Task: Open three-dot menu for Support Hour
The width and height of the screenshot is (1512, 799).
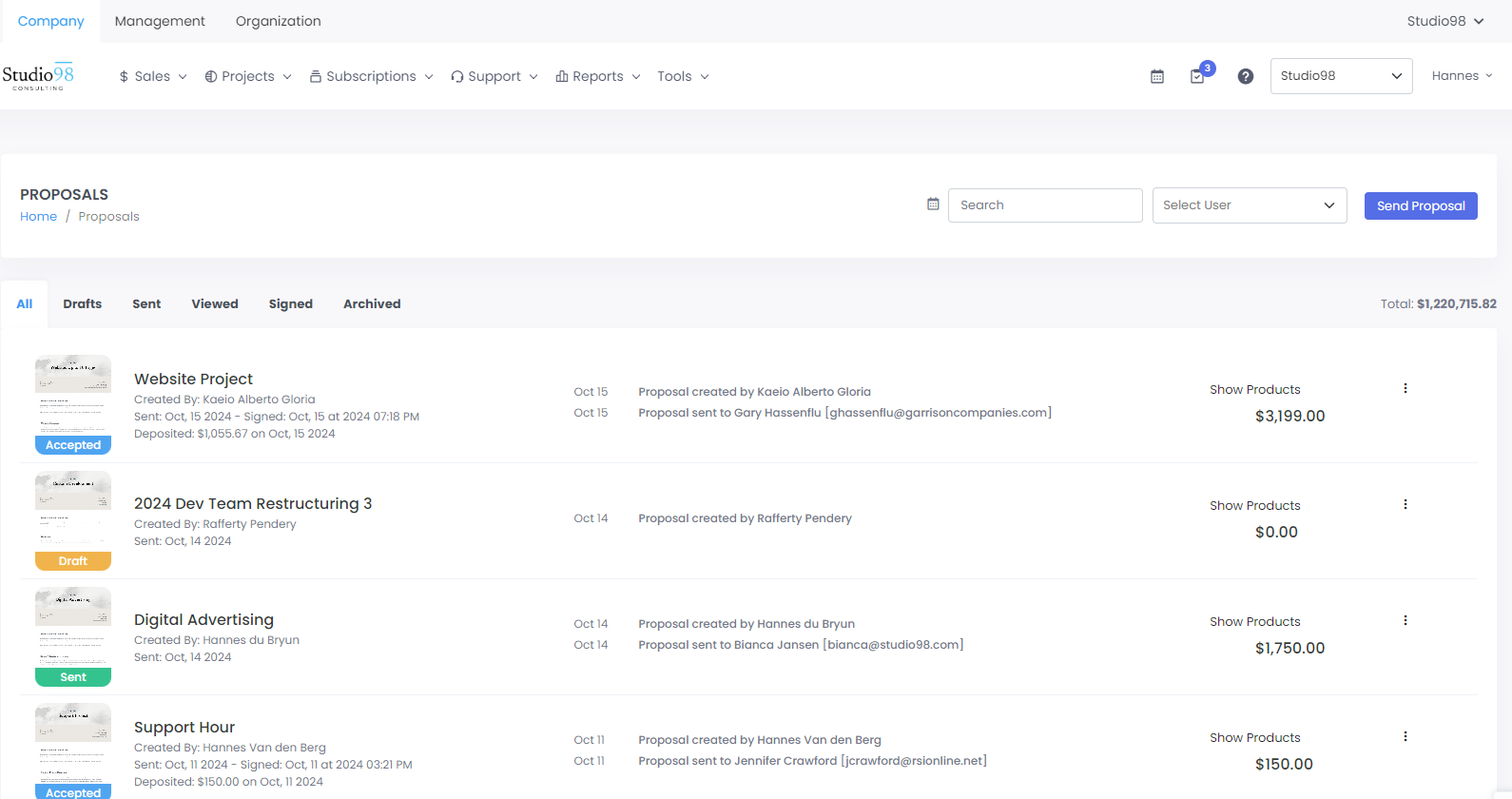Action: (x=1405, y=736)
